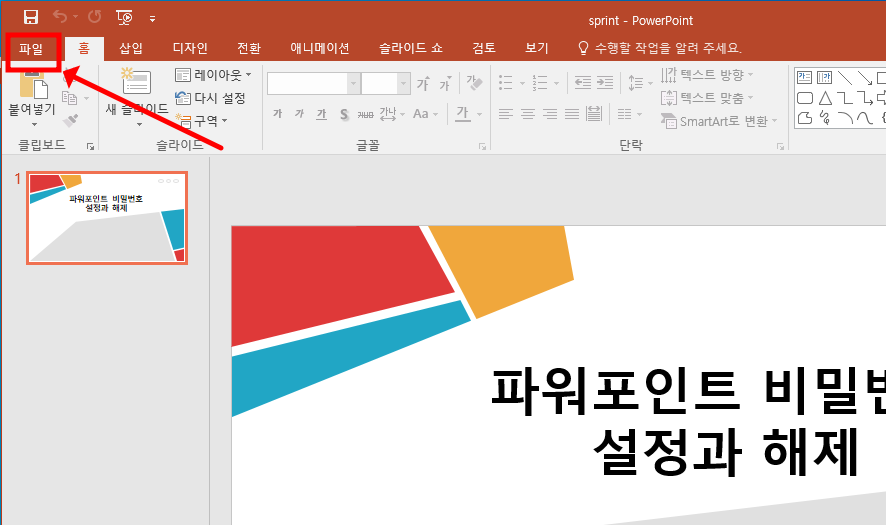Click the Distributed alignment icon
Viewport: 886px width, 525px height.
click(594, 114)
